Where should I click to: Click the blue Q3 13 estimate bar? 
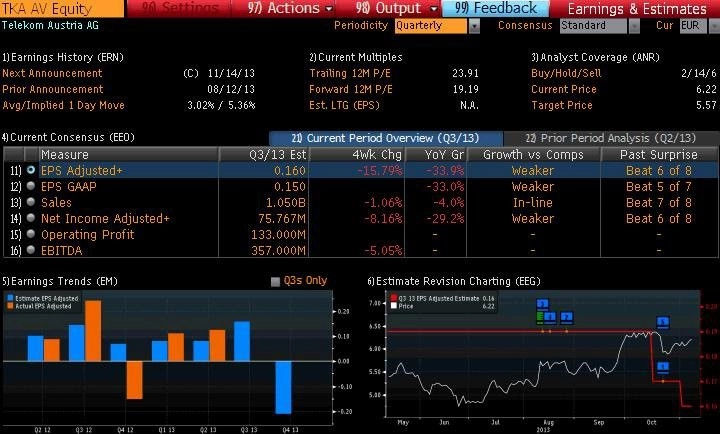pyautogui.click(x=242, y=341)
